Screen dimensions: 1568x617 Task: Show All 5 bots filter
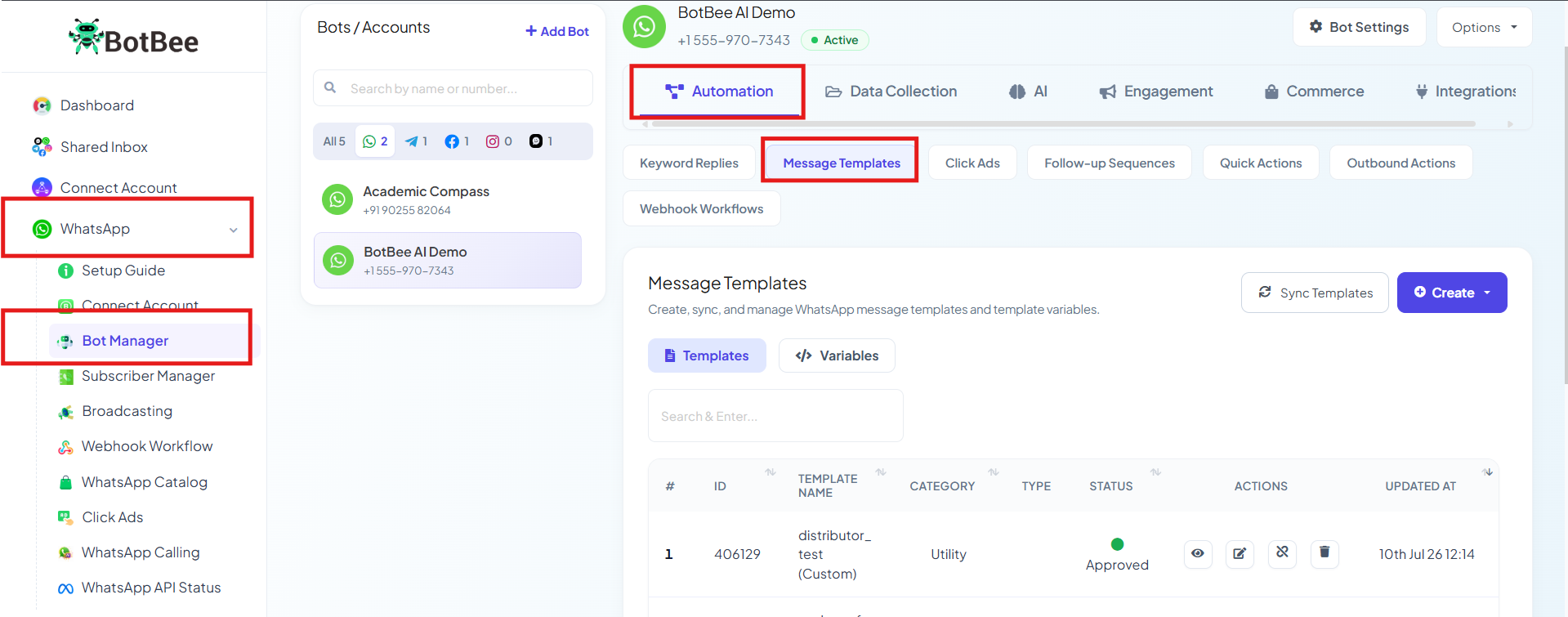(334, 141)
